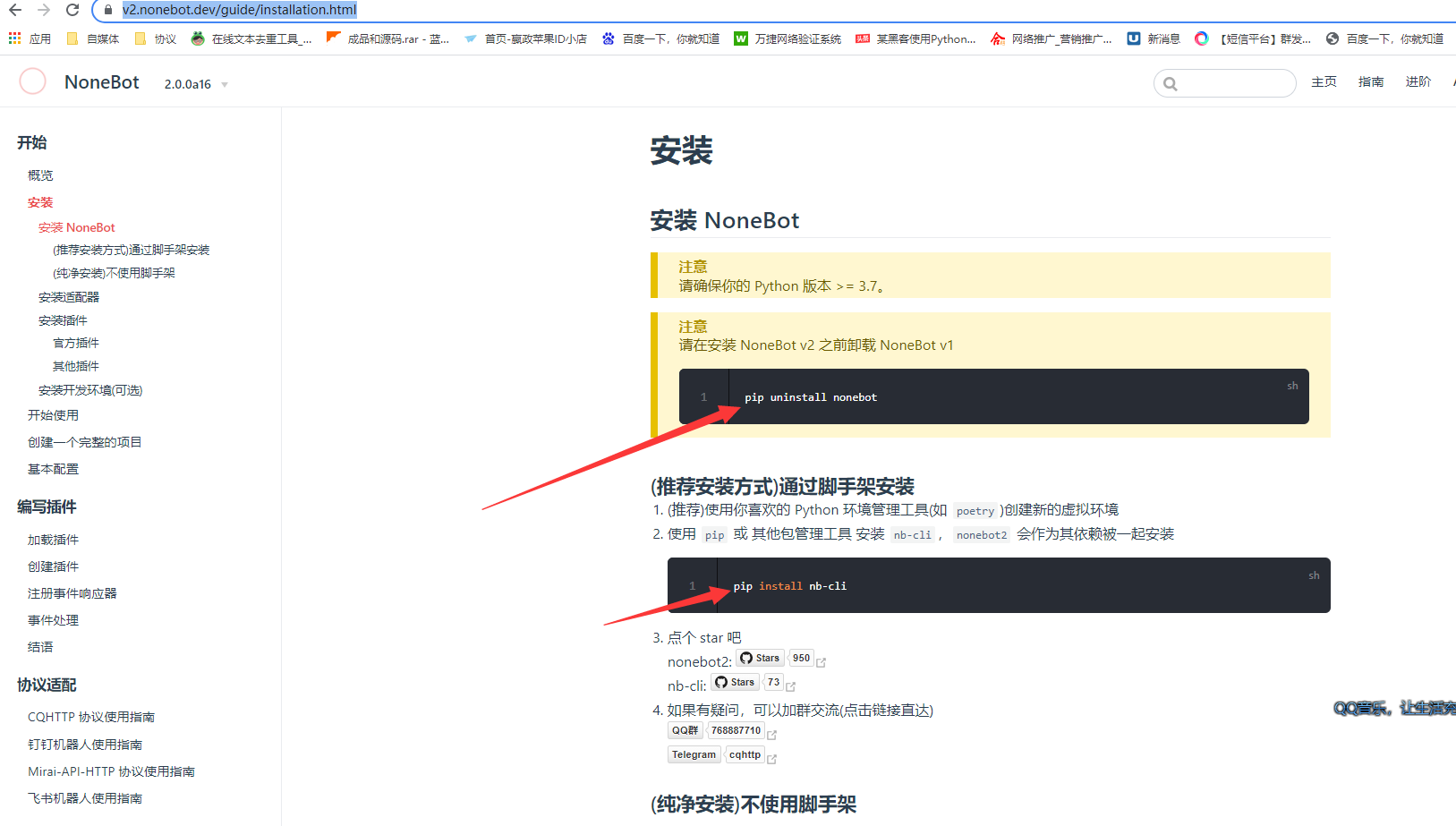Open 开始使用 sidebar page
1456x826 pixels.
coord(53,415)
